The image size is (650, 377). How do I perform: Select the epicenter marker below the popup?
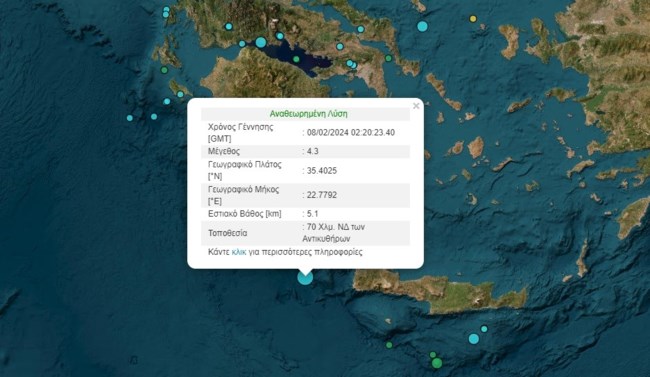pos(305,277)
